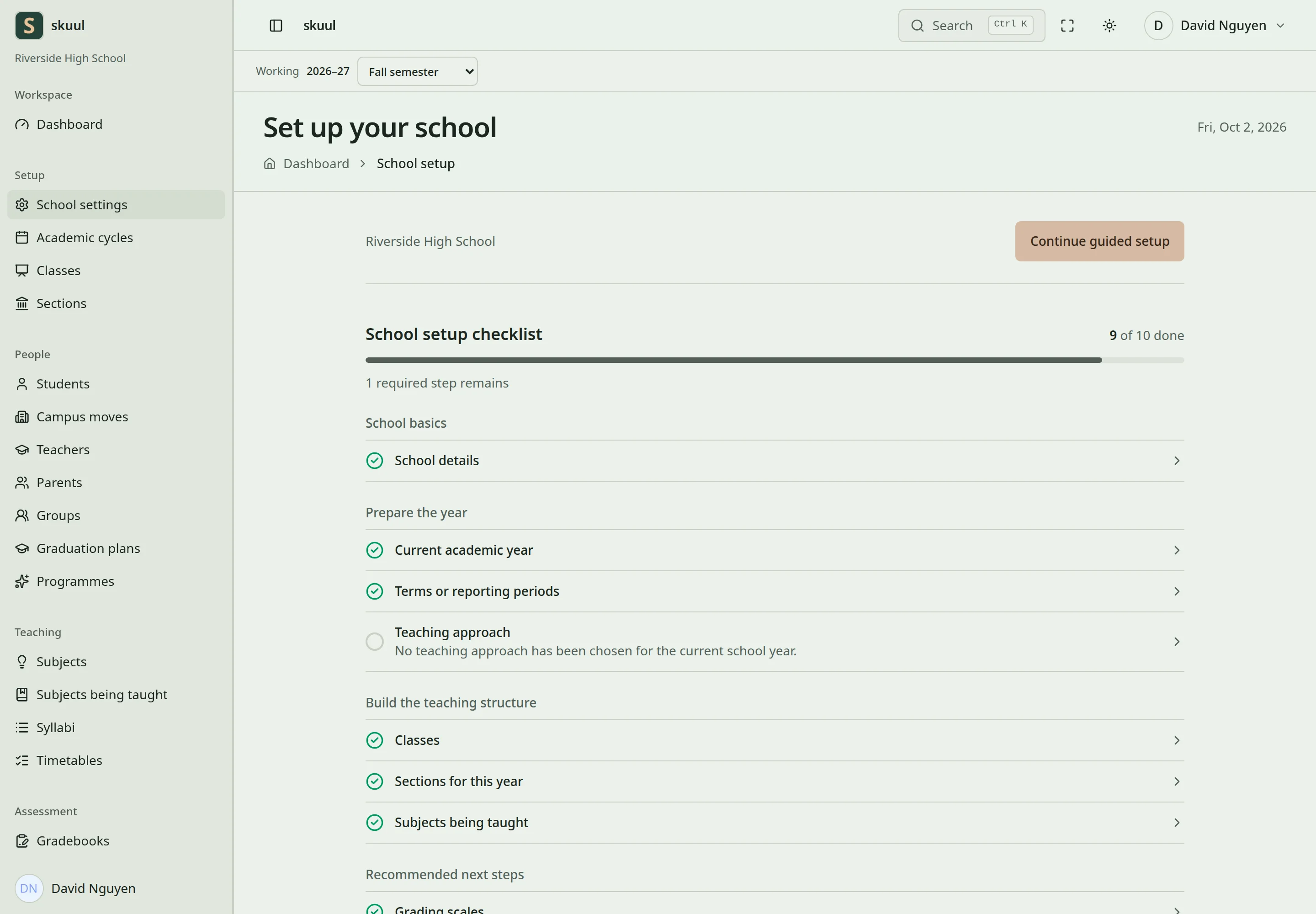Screen dimensions: 1316x914
Task: Click the Campus moves icon
Action: click(22, 417)
